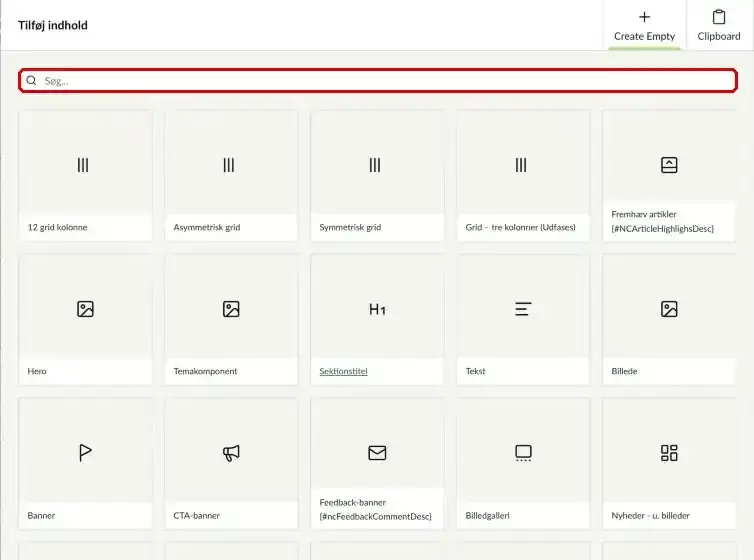Select the Temakomponent image icon
The height and width of the screenshot is (560, 754).
click(x=231, y=309)
